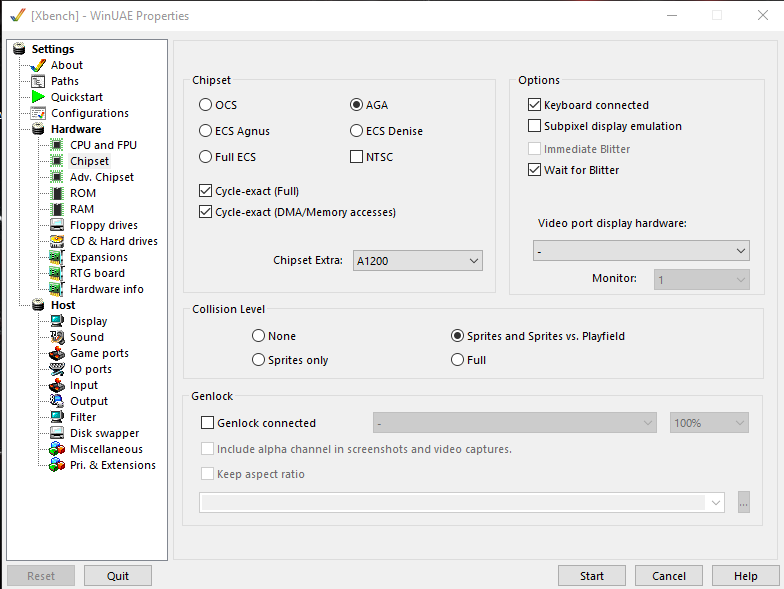Click the Sound speaker icon

pyautogui.click(x=57, y=337)
